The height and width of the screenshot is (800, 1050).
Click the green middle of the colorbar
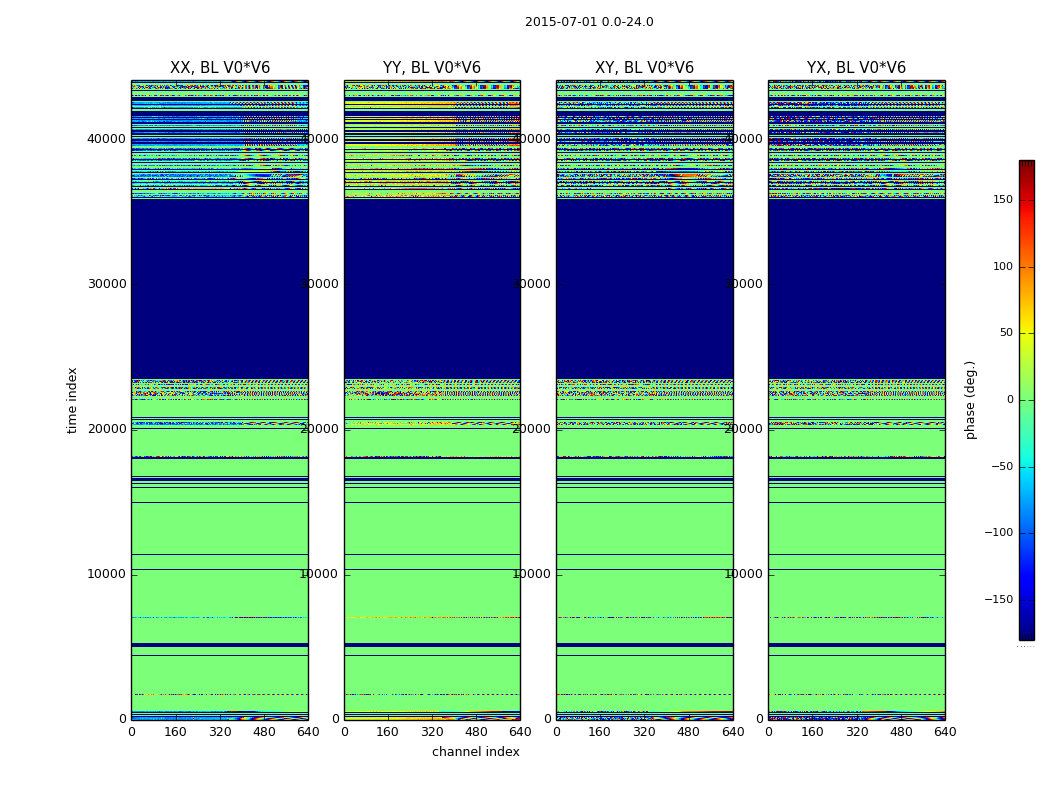point(1026,400)
